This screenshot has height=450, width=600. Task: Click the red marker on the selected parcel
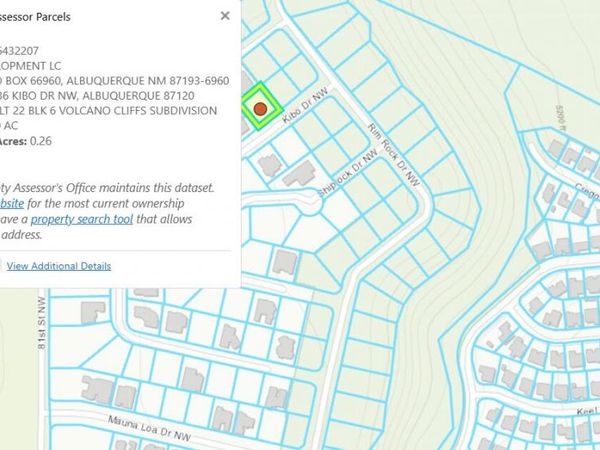pyautogui.click(x=260, y=107)
